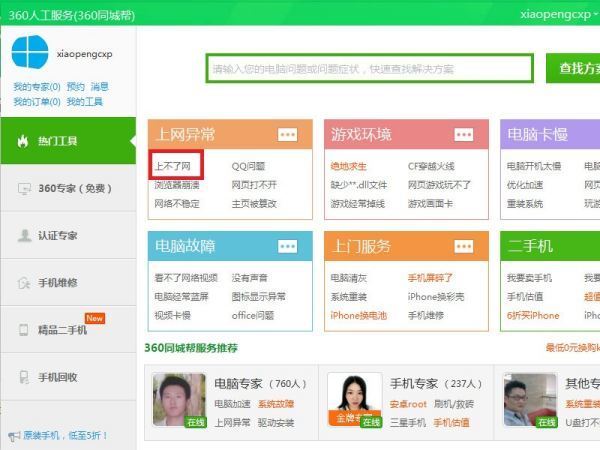Select the 网页打不开 problem link
The image size is (600, 450).
click(x=254, y=185)
